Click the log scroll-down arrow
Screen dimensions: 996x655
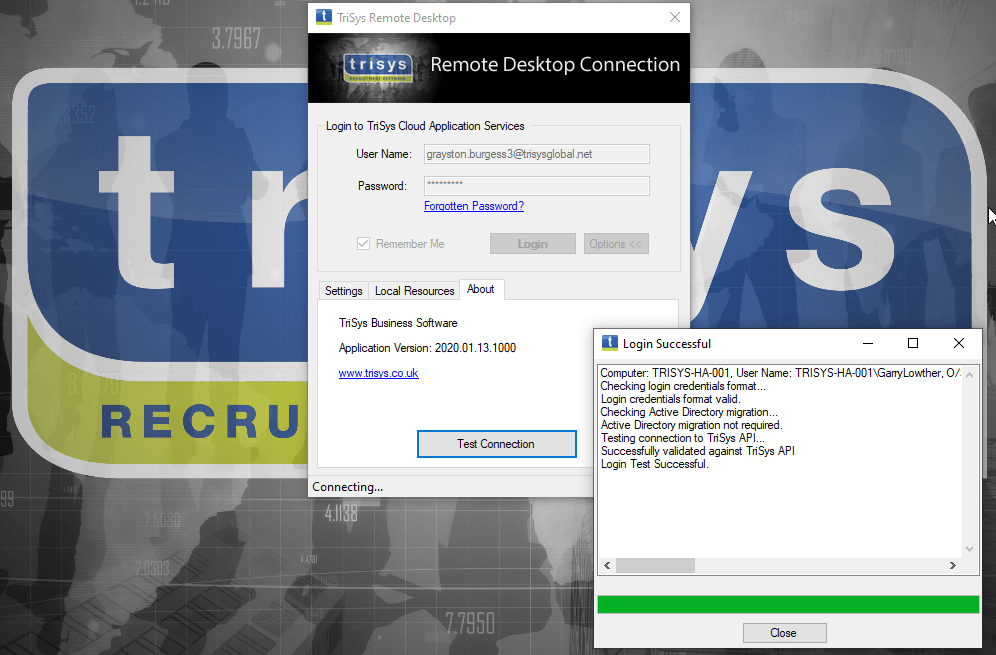point(969,550)
